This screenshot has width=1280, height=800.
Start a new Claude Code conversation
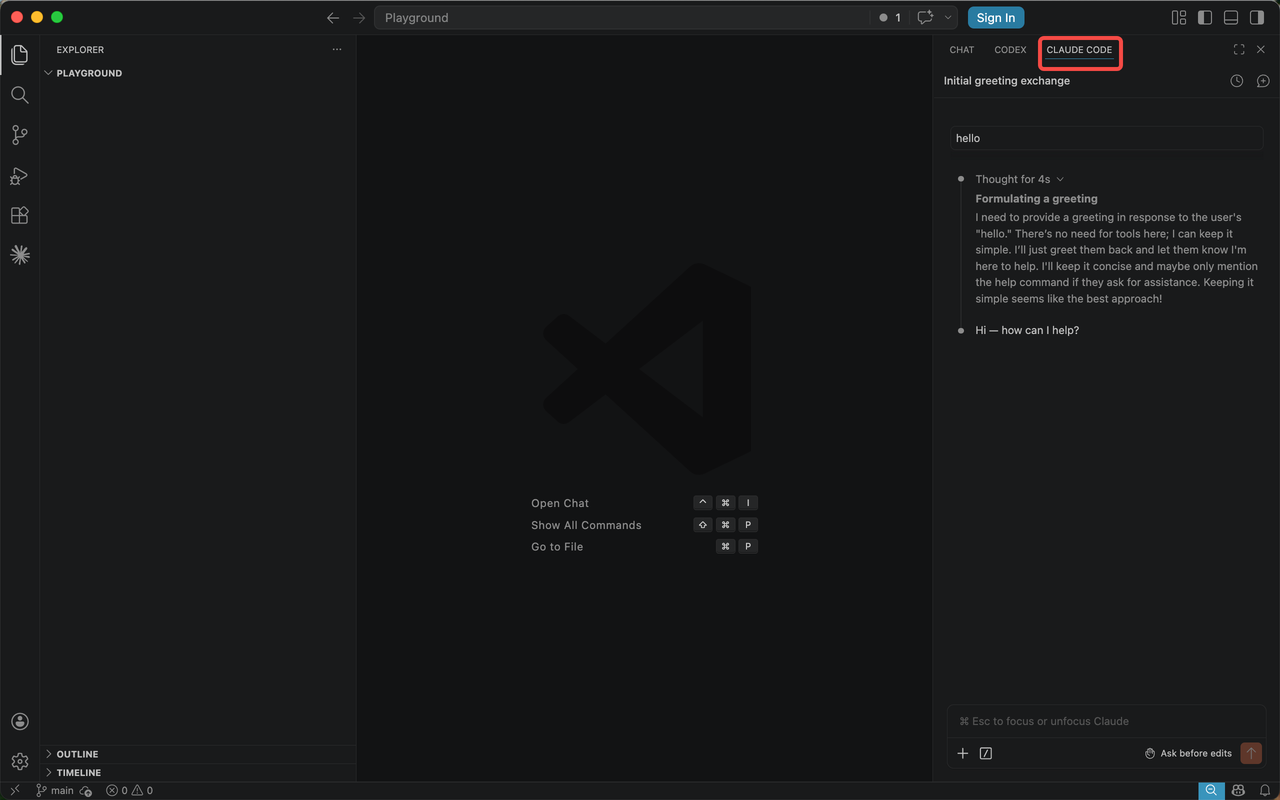1263,81
